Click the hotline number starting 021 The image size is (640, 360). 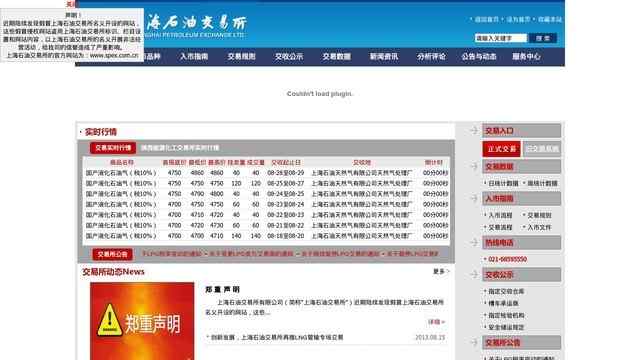(507, 259)
